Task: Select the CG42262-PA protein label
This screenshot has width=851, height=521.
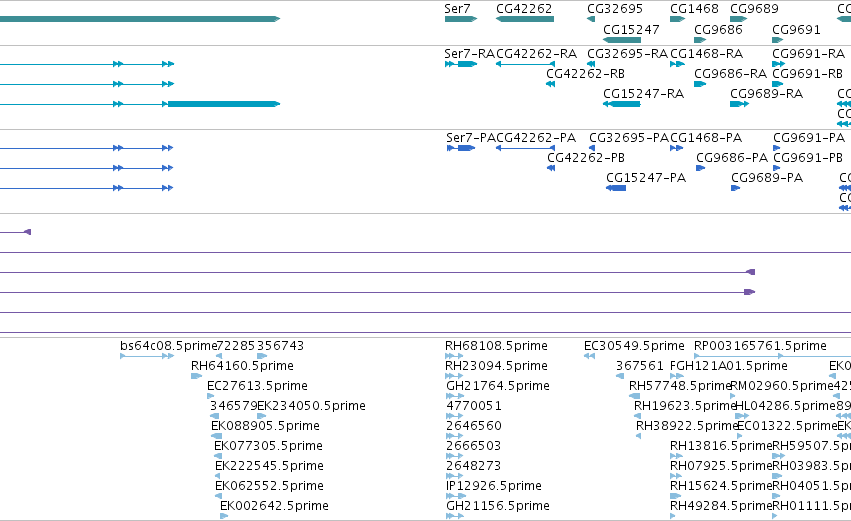Action: tap(536, 138)
